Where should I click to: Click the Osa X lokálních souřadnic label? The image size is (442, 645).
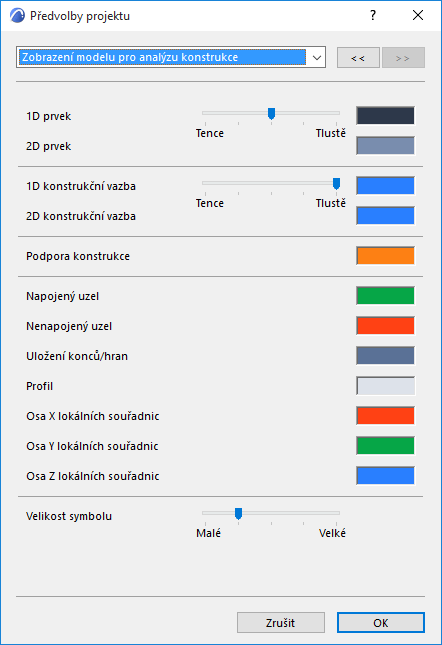point(93,416)
